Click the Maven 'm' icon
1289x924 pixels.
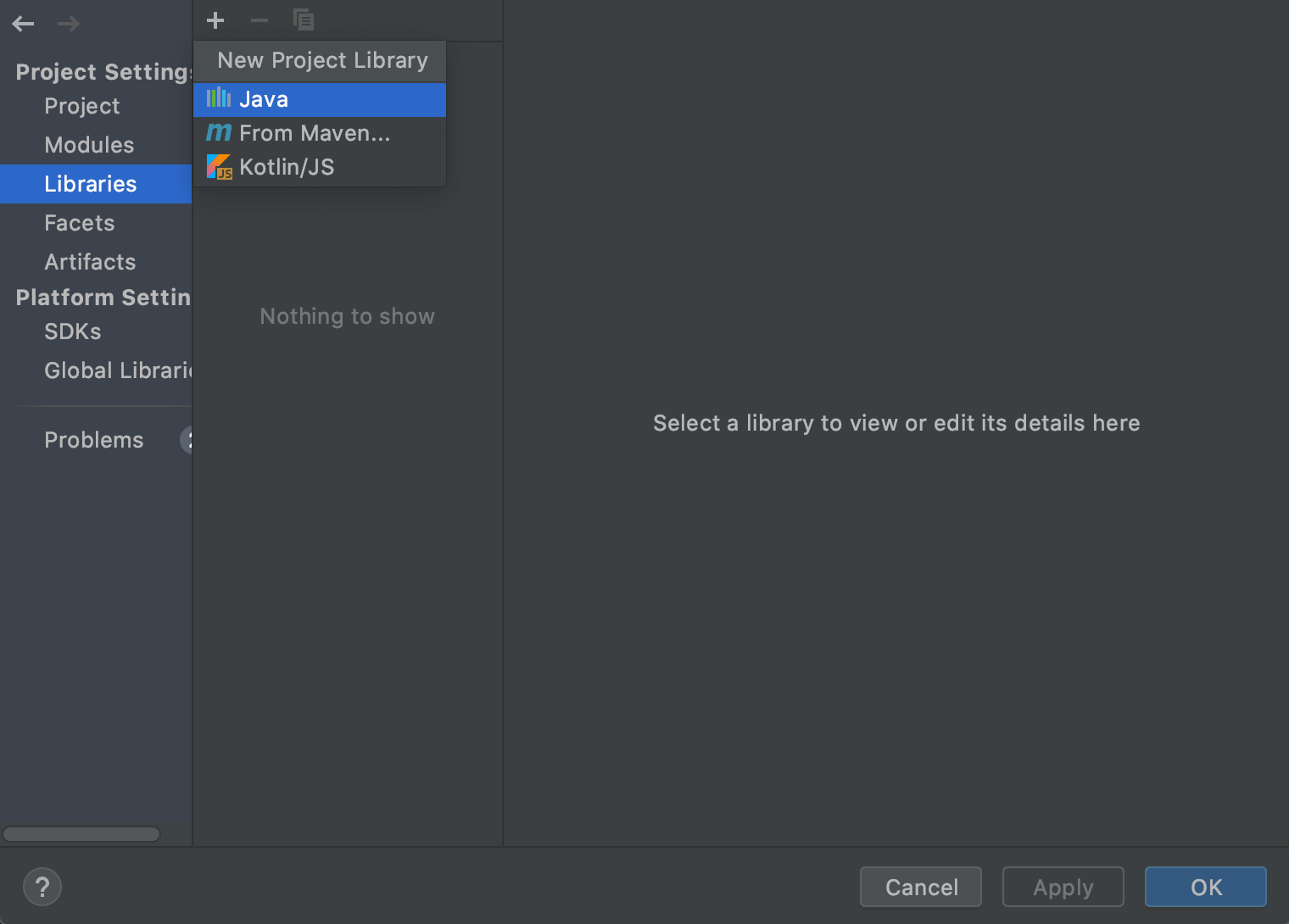(218, 132)
